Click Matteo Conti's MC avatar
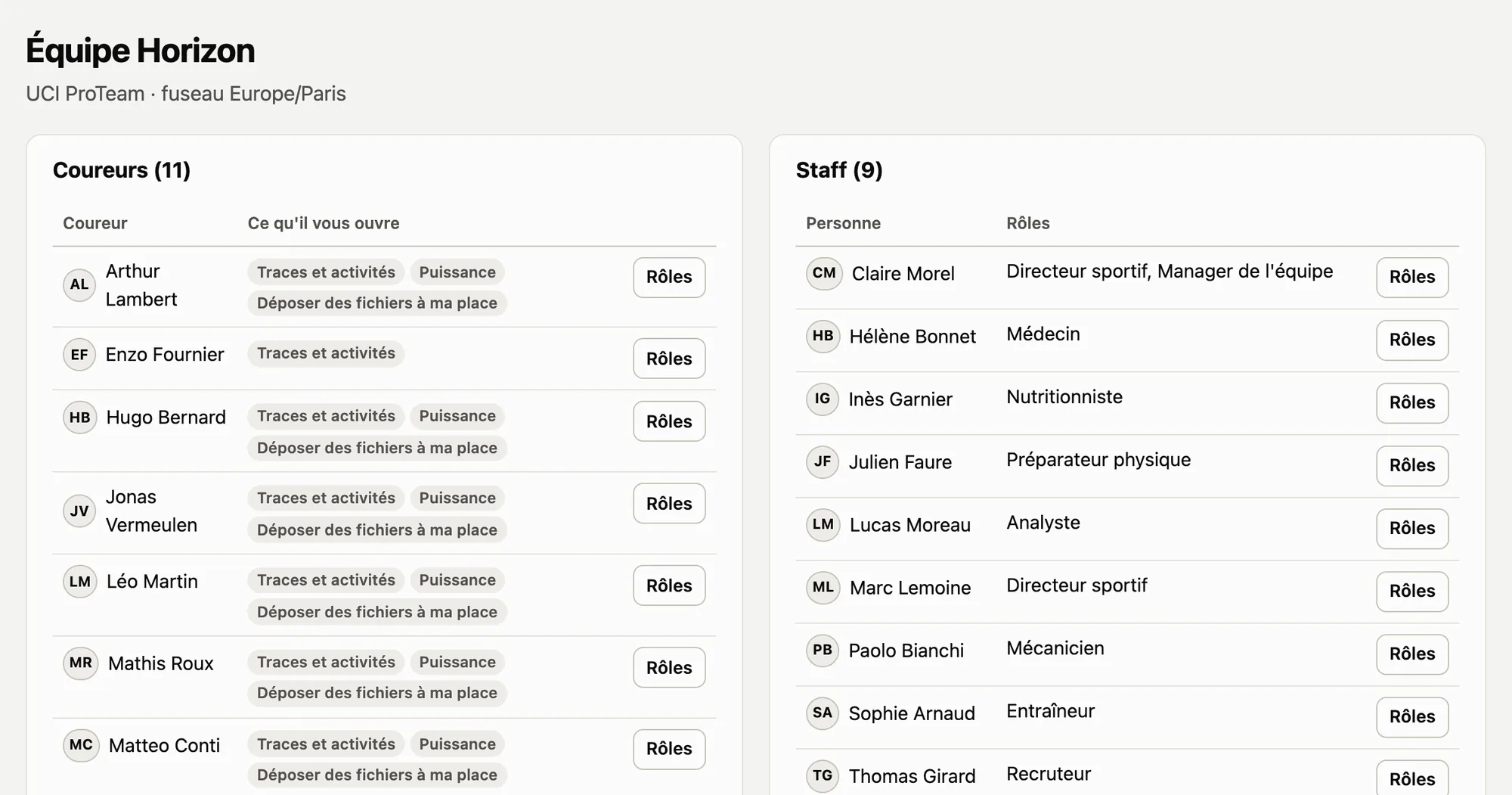Viewport: 1512px width, 795px height. point(81,745)
